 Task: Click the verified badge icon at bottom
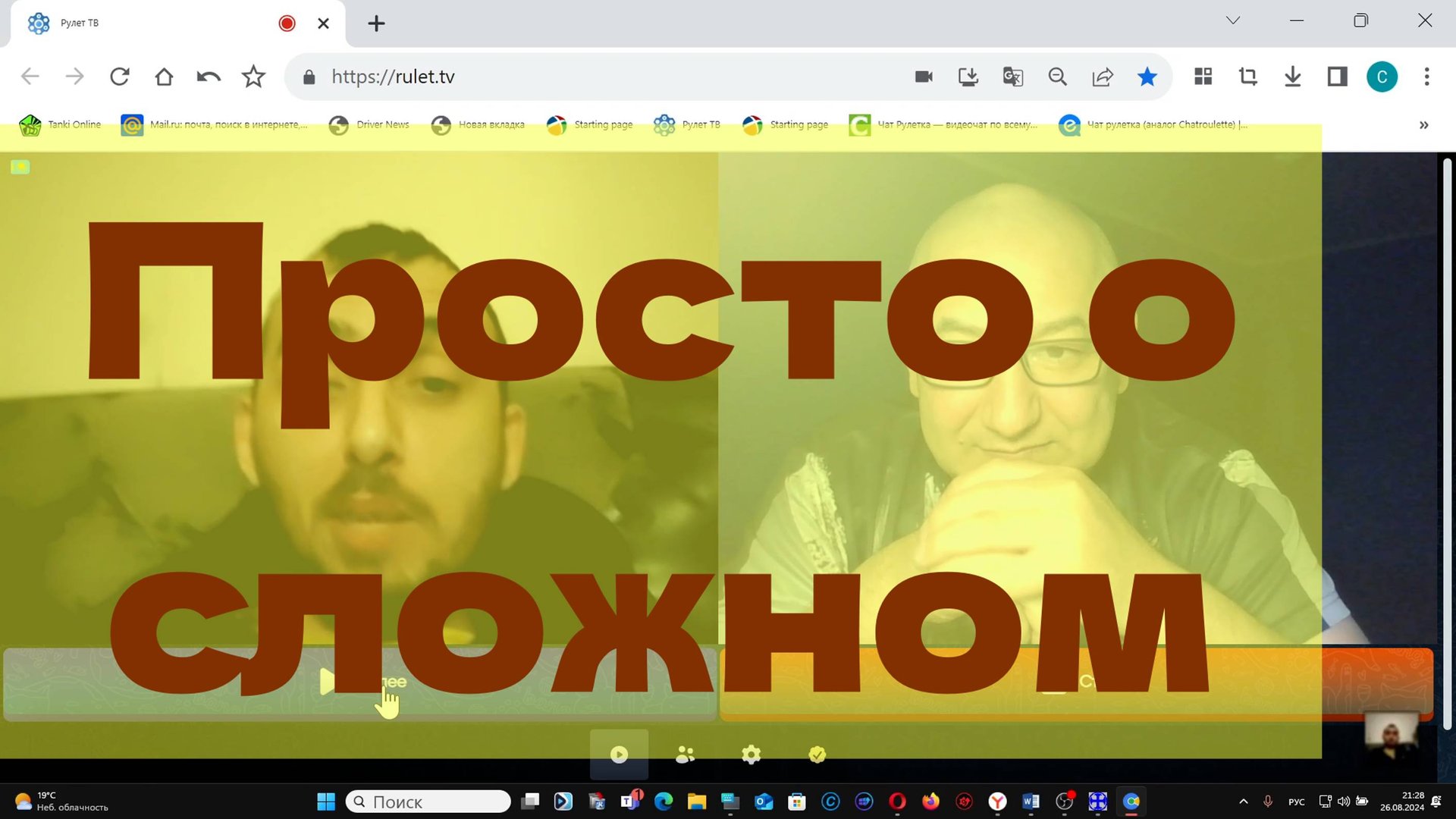coord(816,754)
